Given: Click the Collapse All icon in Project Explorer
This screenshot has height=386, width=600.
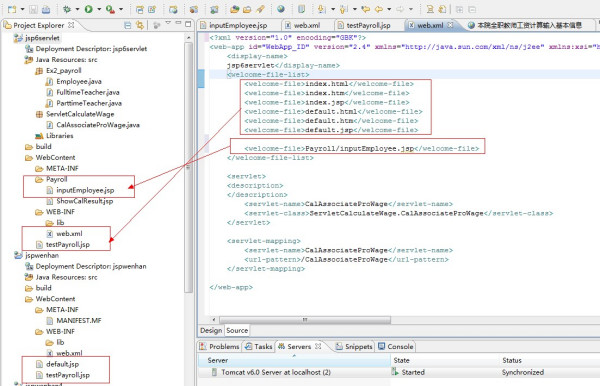Looking at the screenshot, I should 128,25.
